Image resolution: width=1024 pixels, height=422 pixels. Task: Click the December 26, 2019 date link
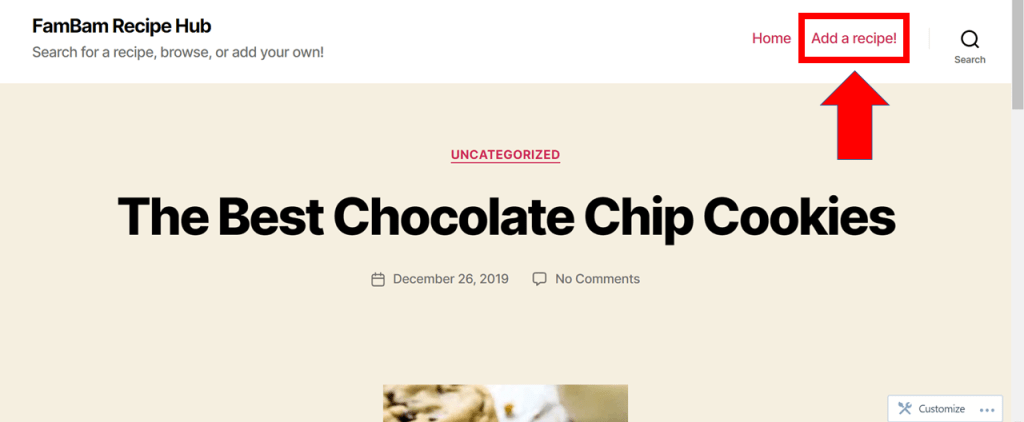(450, 279)
